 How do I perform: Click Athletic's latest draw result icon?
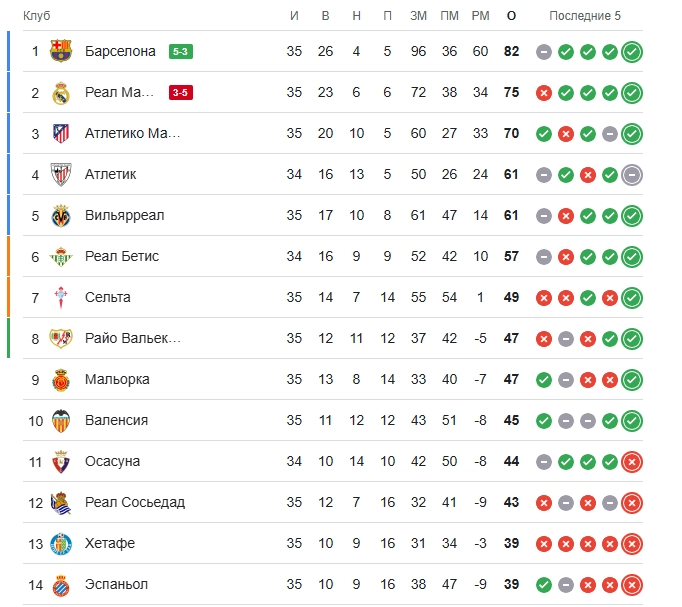632,175
